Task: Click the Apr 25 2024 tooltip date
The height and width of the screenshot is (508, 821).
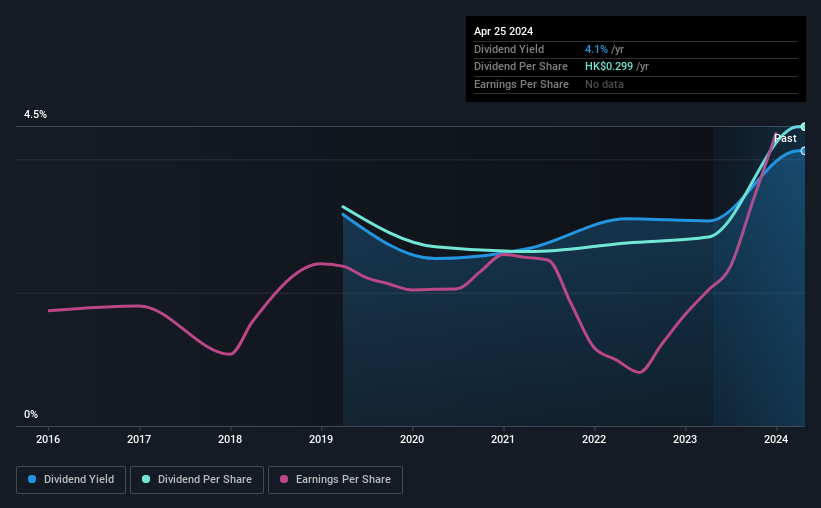Action: point(503,31)
